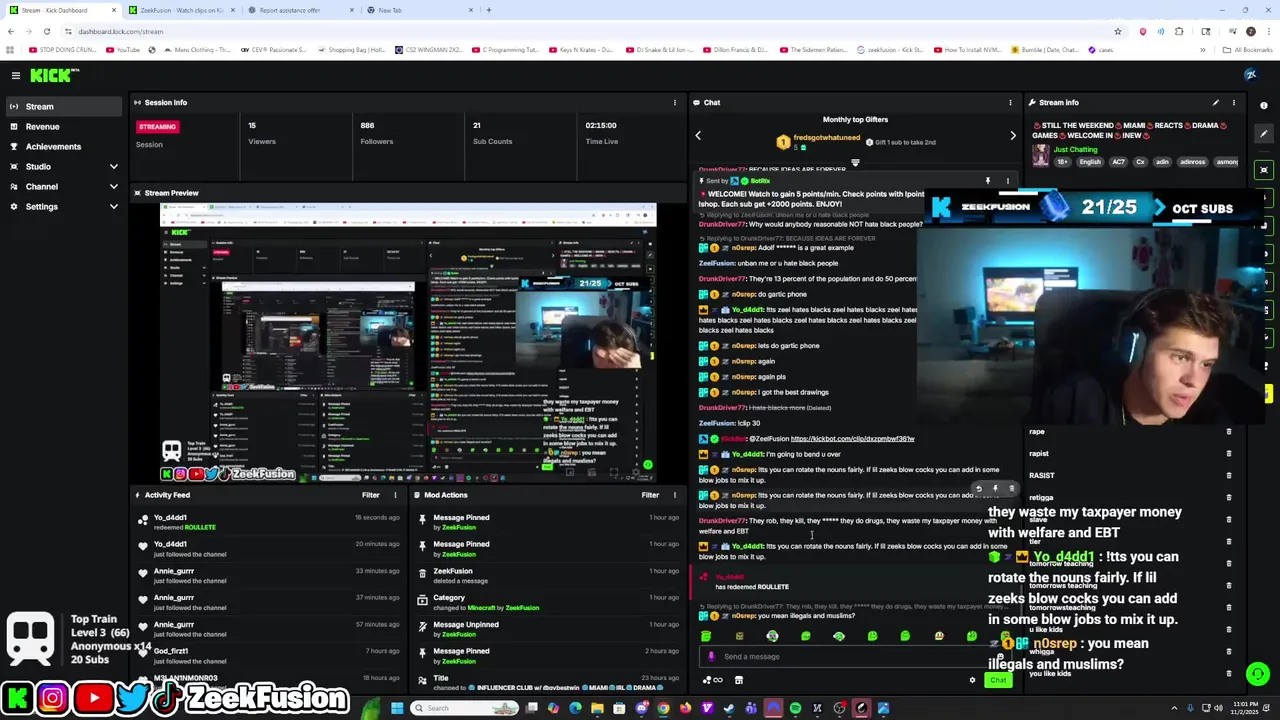Click the Windows taskbar search box
Viewport: 1280px width, 720px height.
pyautogui.click(x=464, y=708)
